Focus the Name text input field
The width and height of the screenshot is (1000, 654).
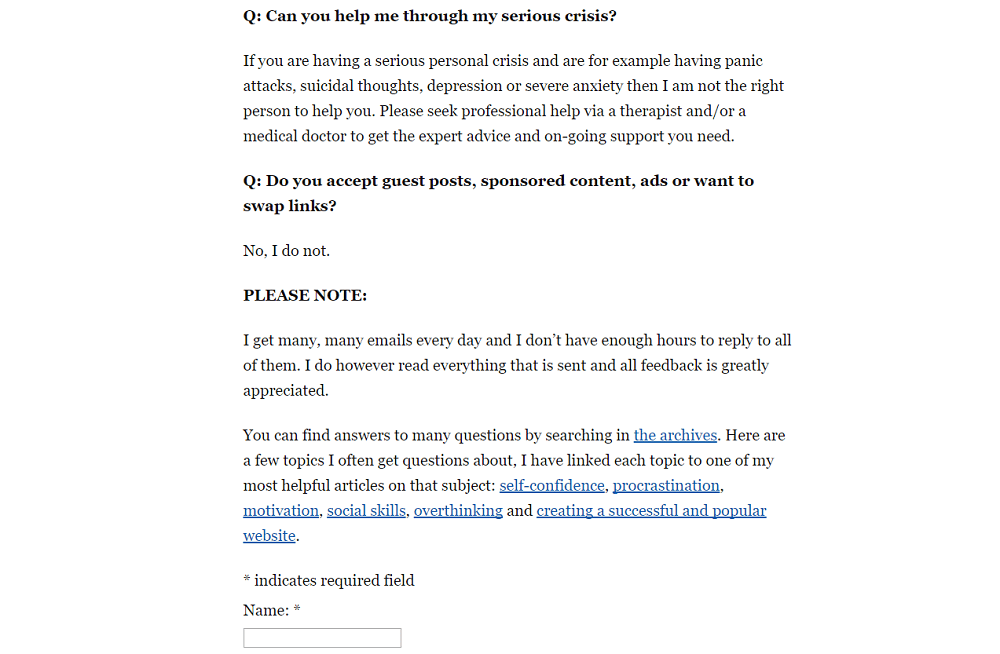tap(322, 638)
